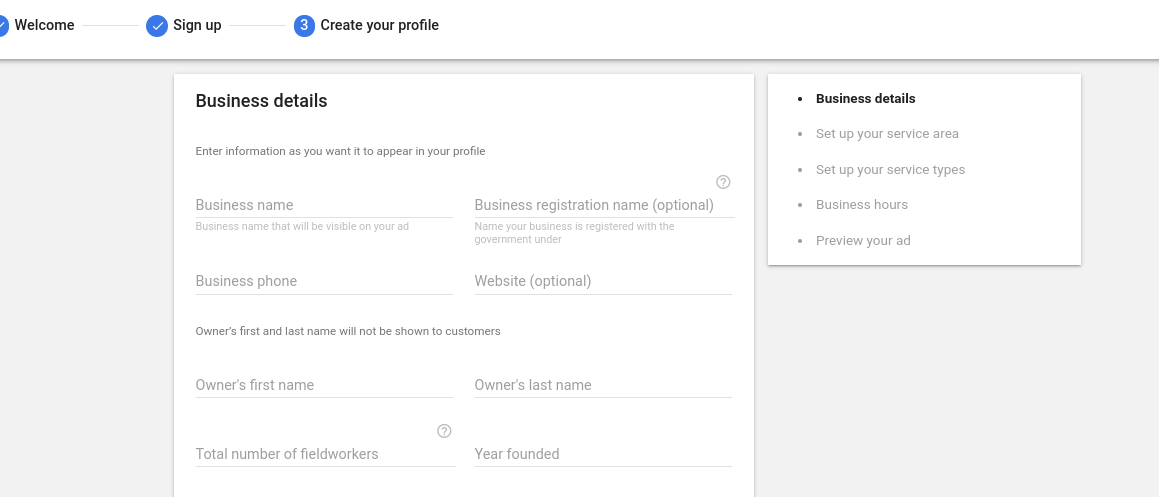This screenshot has width=1159, height=497.
Task: Select the Create your profile step label
Action: [379, 25]
